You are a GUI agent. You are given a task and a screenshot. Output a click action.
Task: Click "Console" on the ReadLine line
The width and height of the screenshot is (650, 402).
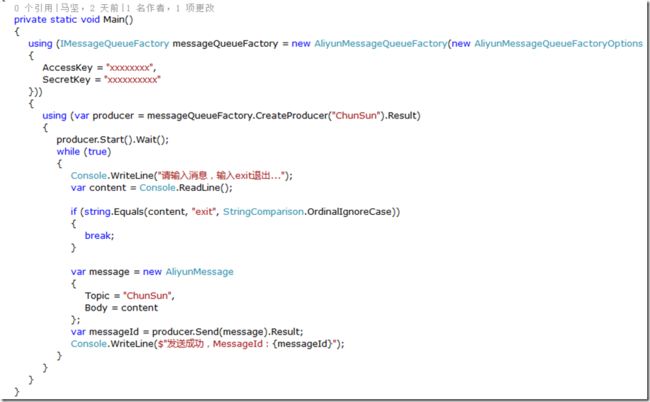click(157, 188)
